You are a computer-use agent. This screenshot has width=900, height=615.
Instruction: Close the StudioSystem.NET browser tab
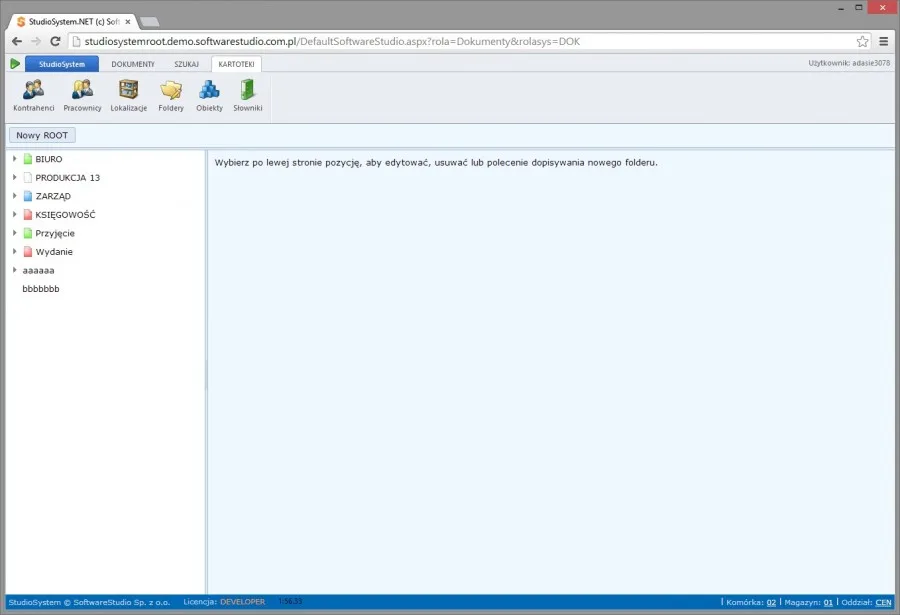click(x=128, y=22)
